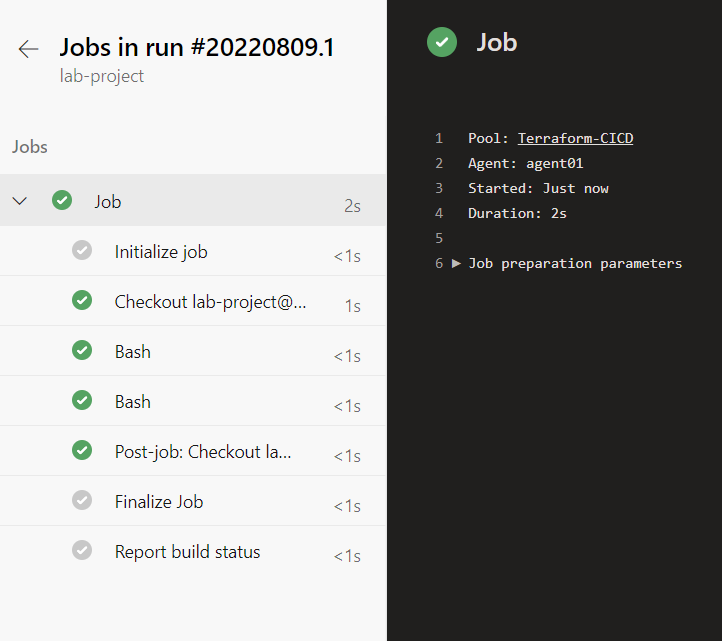Select the Finalize Job step
722x641 pixels.
point(159,502)
